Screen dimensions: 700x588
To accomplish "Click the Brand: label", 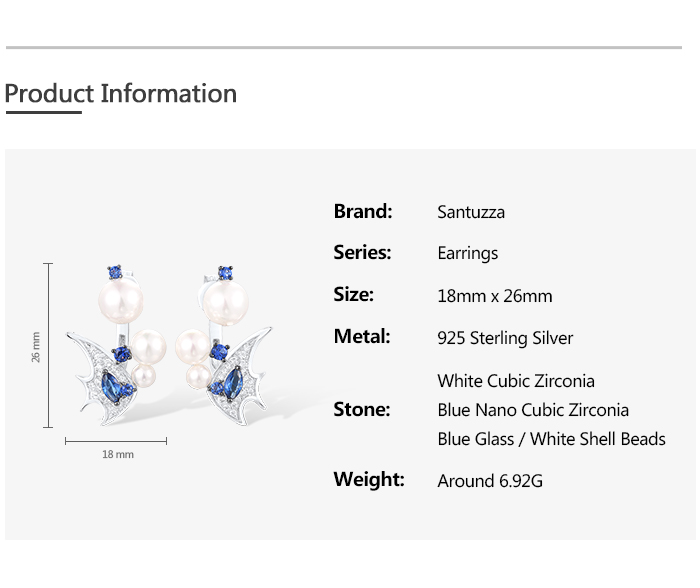I will [x=363, y=211].
